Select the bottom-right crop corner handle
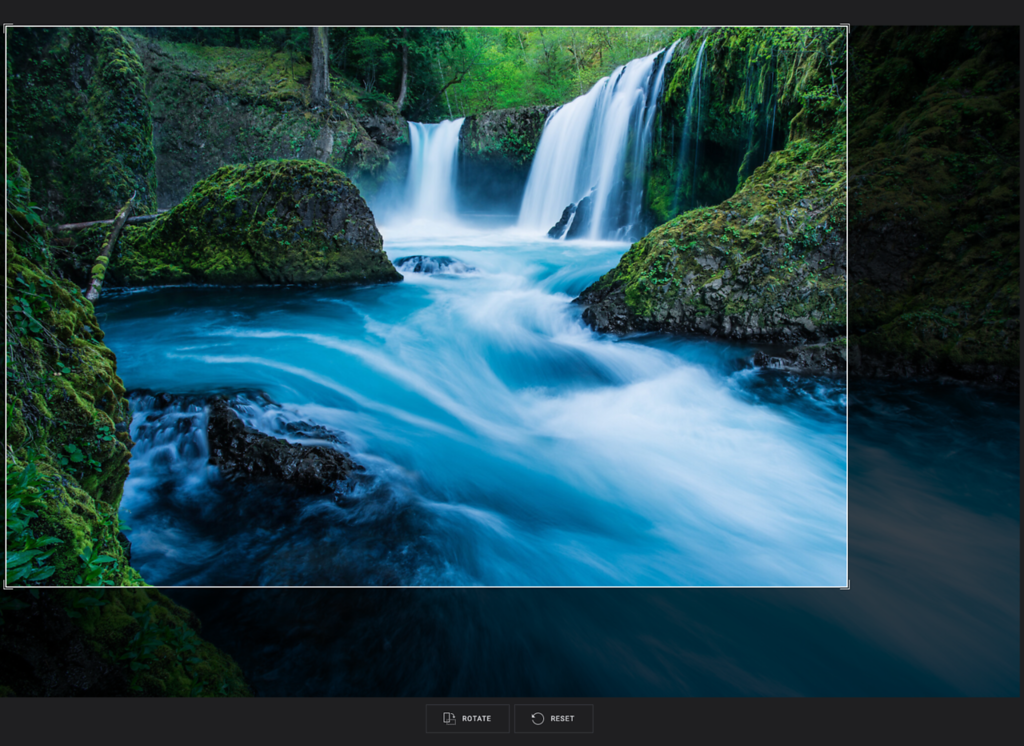Image resolution: width=1024 pixels, height=746 pixels. (846, 585)
